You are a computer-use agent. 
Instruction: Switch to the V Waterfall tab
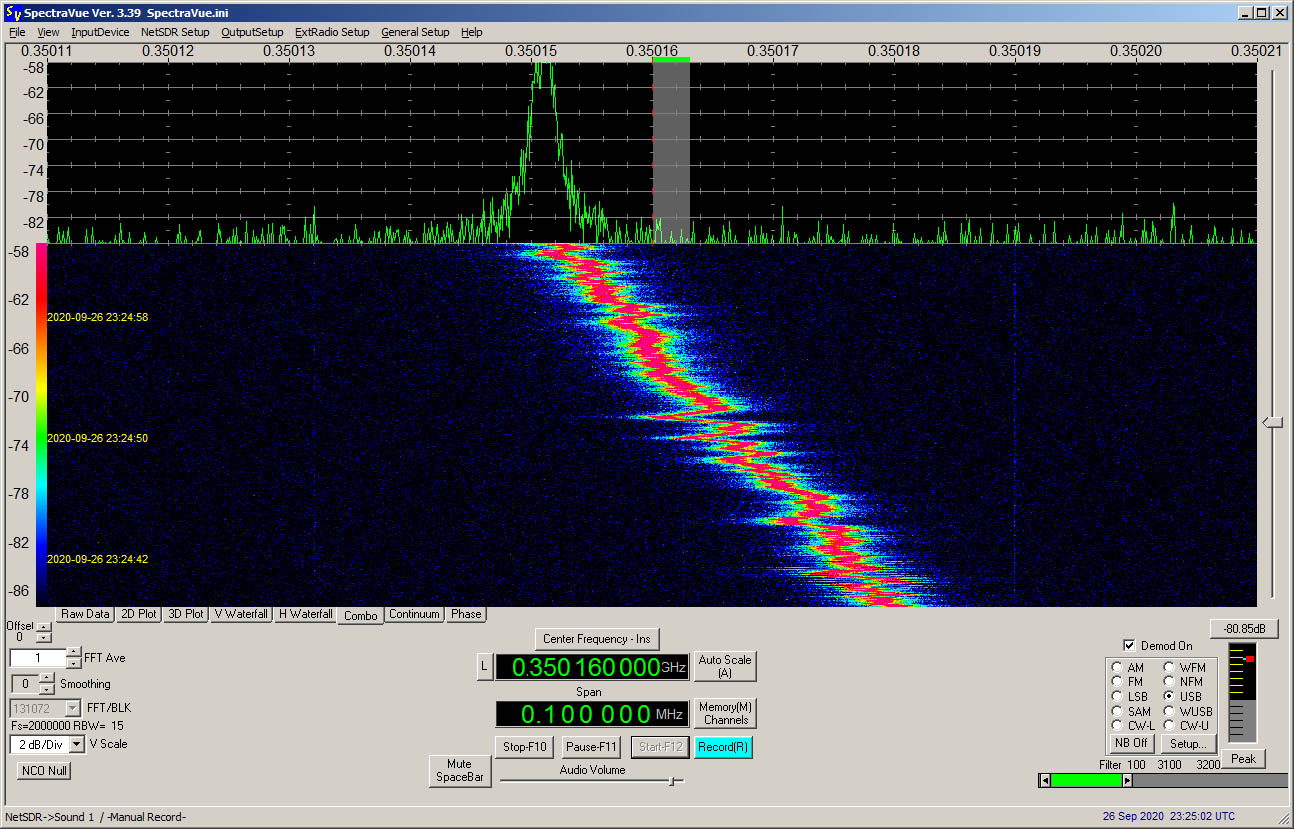coord(241,614)
